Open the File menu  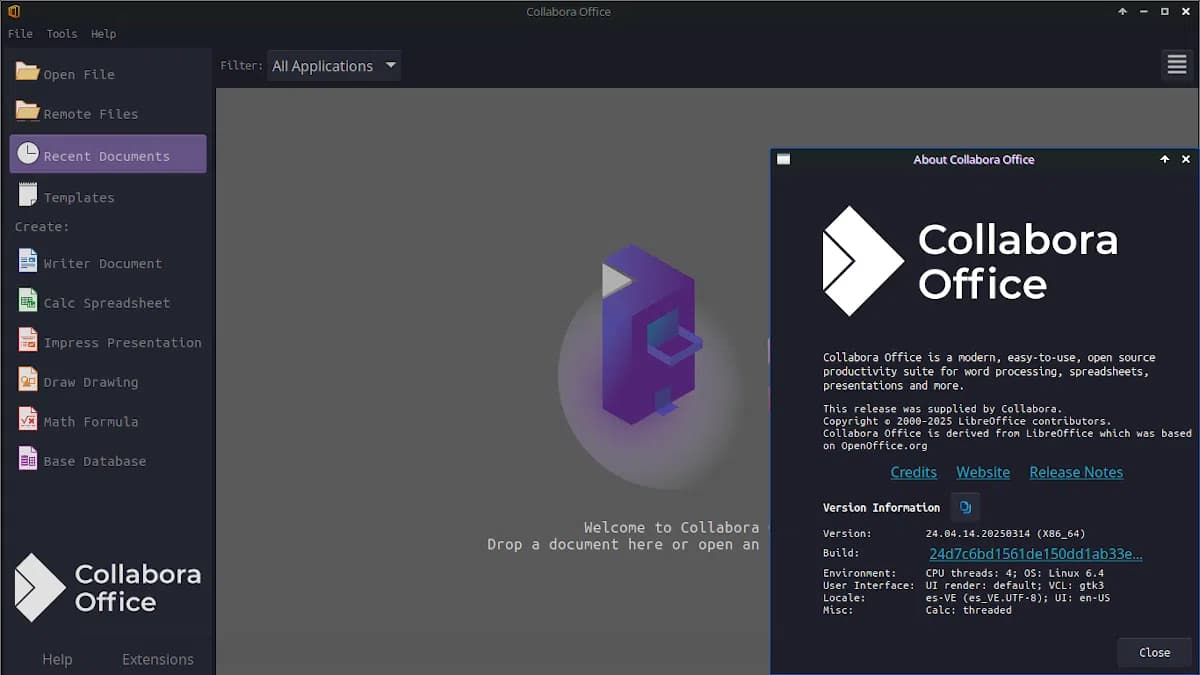[20, 33]
